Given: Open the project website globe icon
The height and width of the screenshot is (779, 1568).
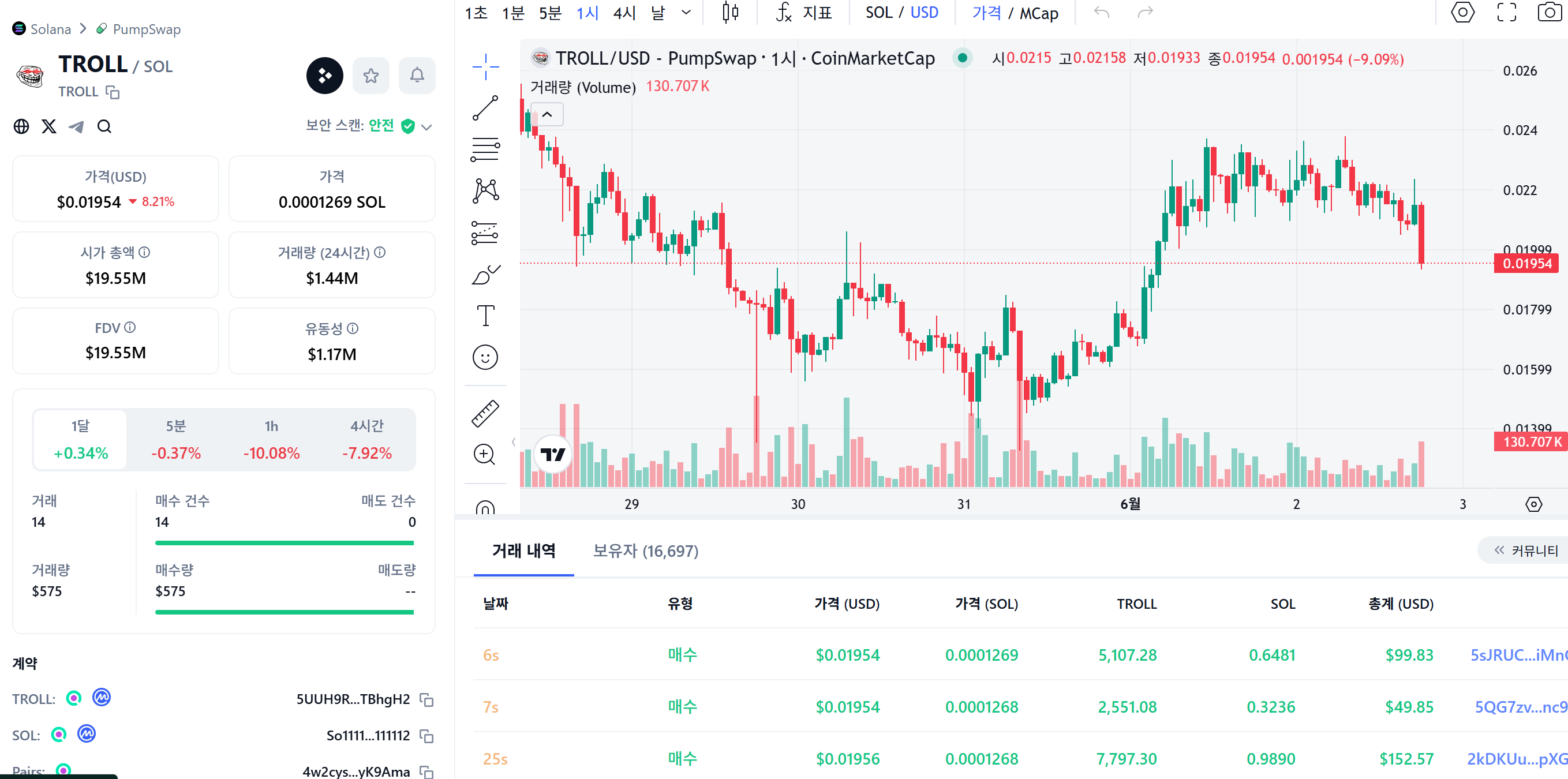Looking at the screenshot, I should click(21, 126).
